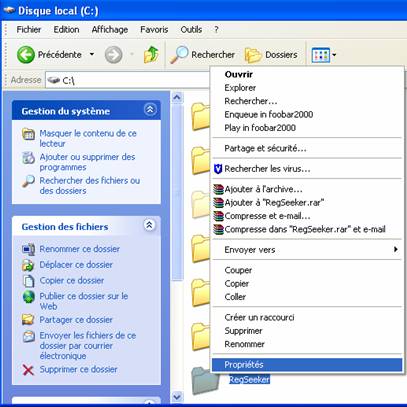The height and width of the screenshot is (407, 407).
Task: Expand the Envoyer vers submenu
Action: coord(307,250)
